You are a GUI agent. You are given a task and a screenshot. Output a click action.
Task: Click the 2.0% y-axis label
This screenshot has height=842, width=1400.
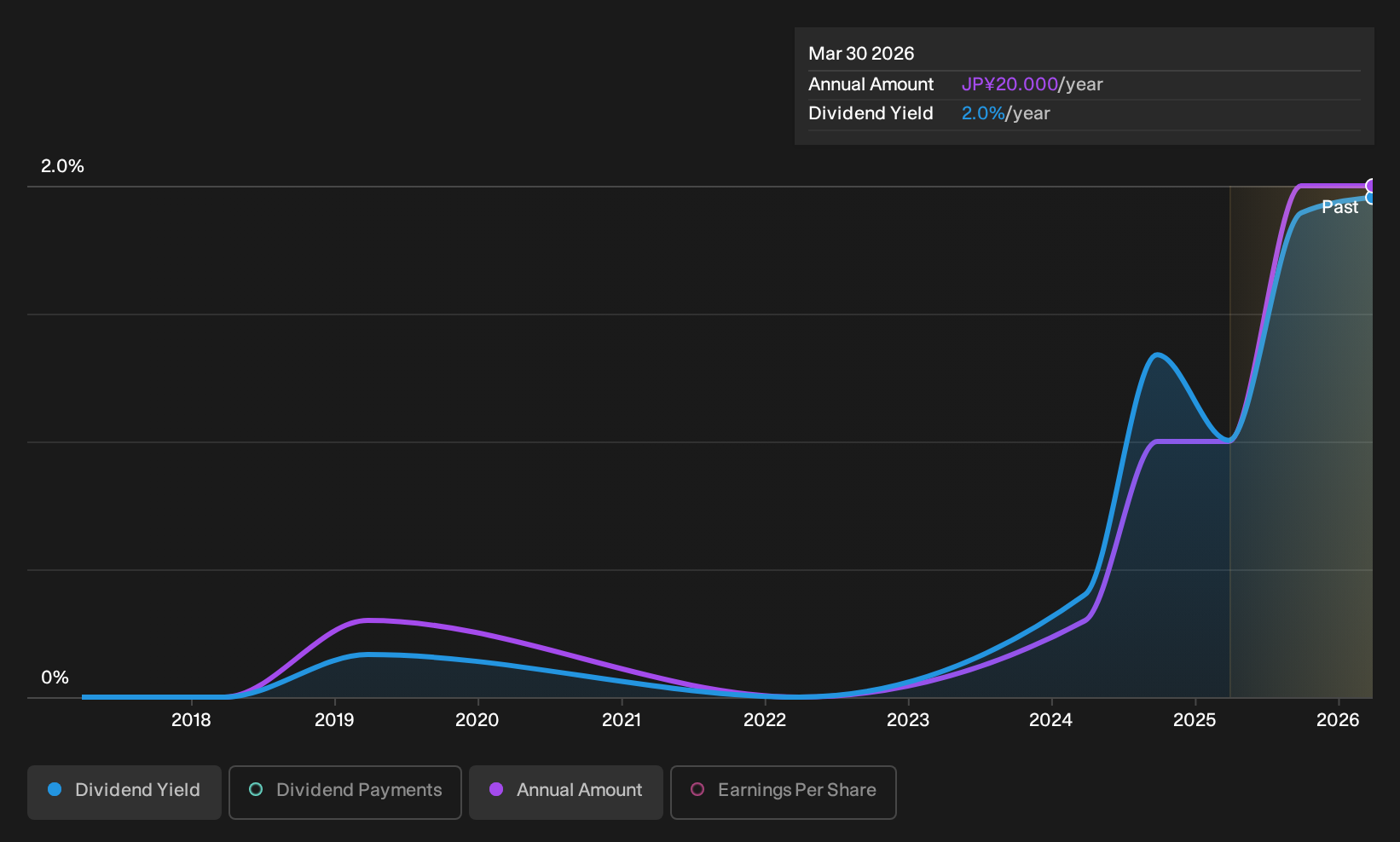tap(62, 166)
